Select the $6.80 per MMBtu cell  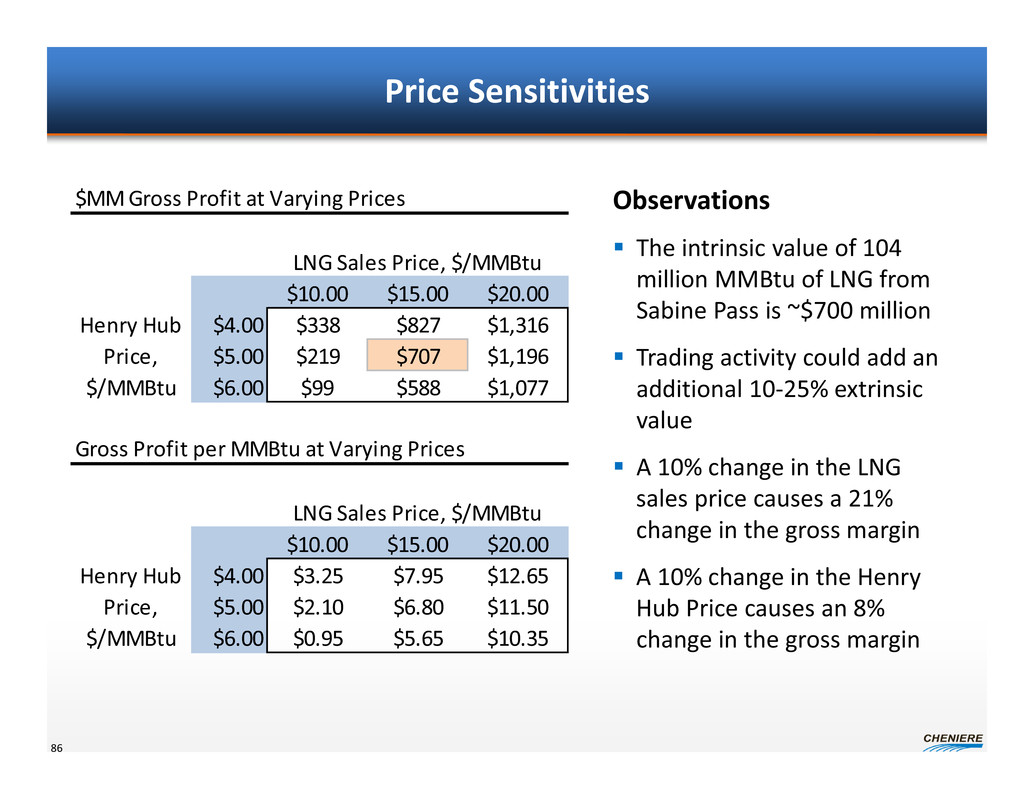[x=416, y=607]
